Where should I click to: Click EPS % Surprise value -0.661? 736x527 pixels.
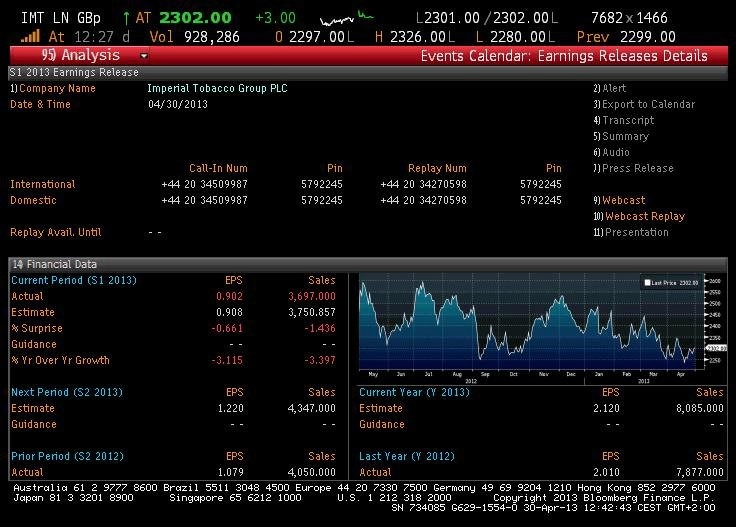point(228,328)
